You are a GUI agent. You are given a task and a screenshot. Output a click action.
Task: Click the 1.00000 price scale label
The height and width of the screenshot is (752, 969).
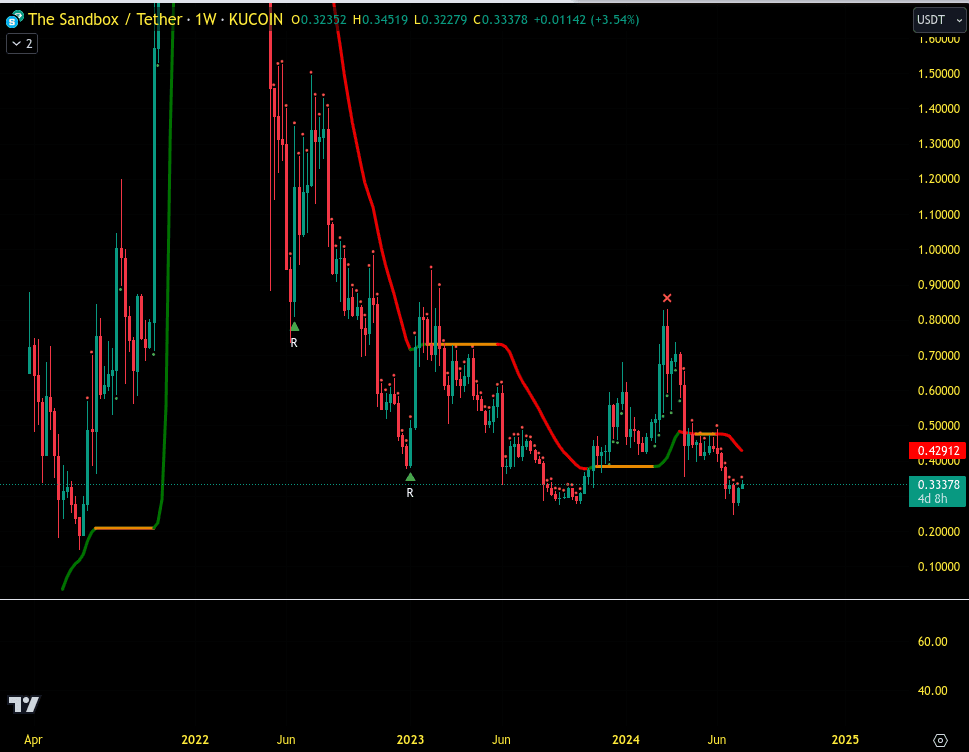tap(939, 250)
